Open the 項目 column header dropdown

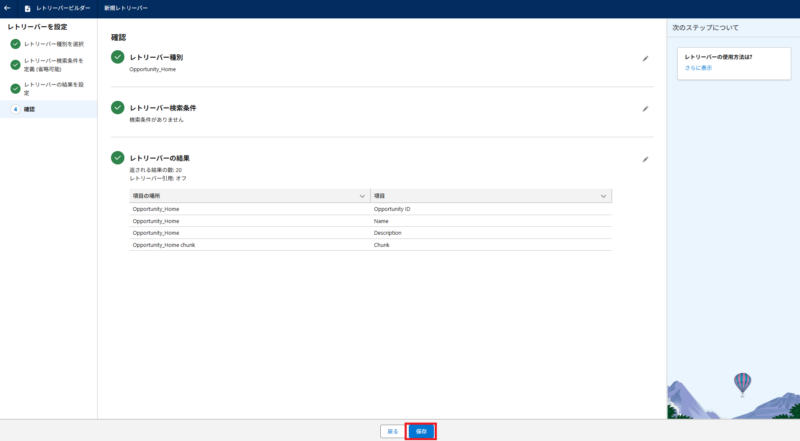pyautogui.click(x=603, y=196)
